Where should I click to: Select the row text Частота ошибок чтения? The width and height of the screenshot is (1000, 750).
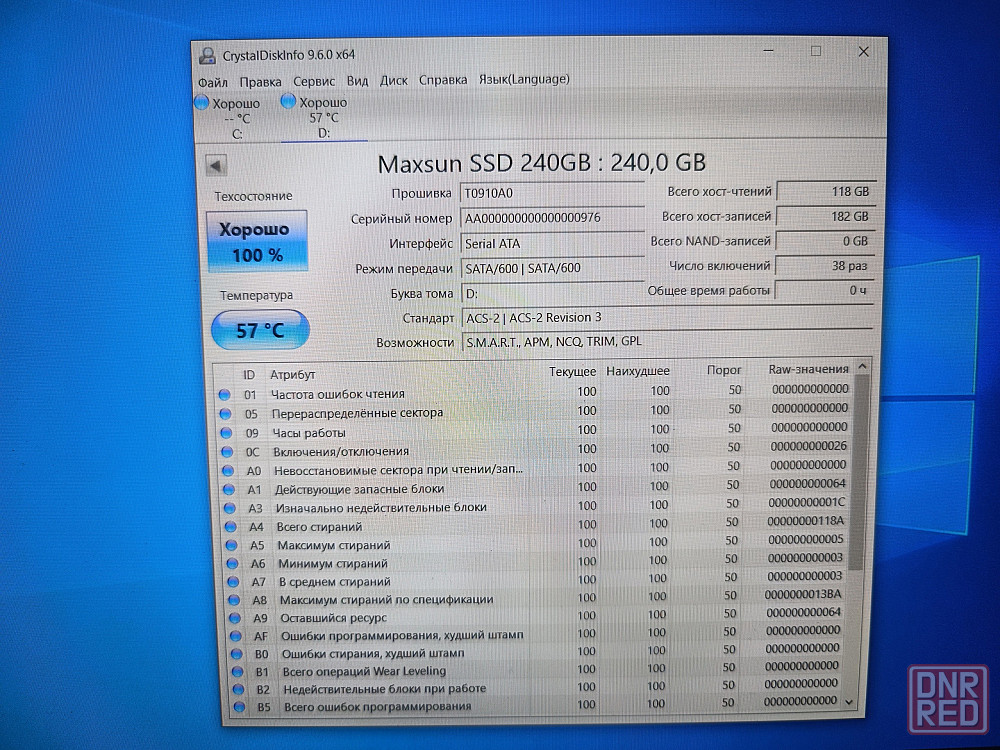click(x=338, y=394)
